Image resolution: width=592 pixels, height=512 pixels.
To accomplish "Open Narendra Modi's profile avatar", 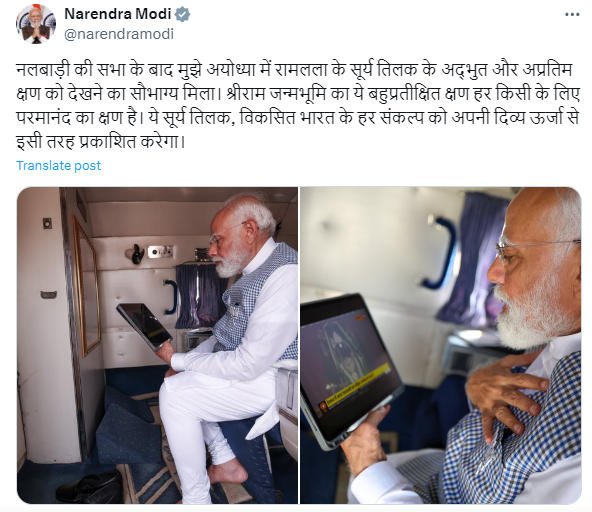I will [x=36, y=24].
